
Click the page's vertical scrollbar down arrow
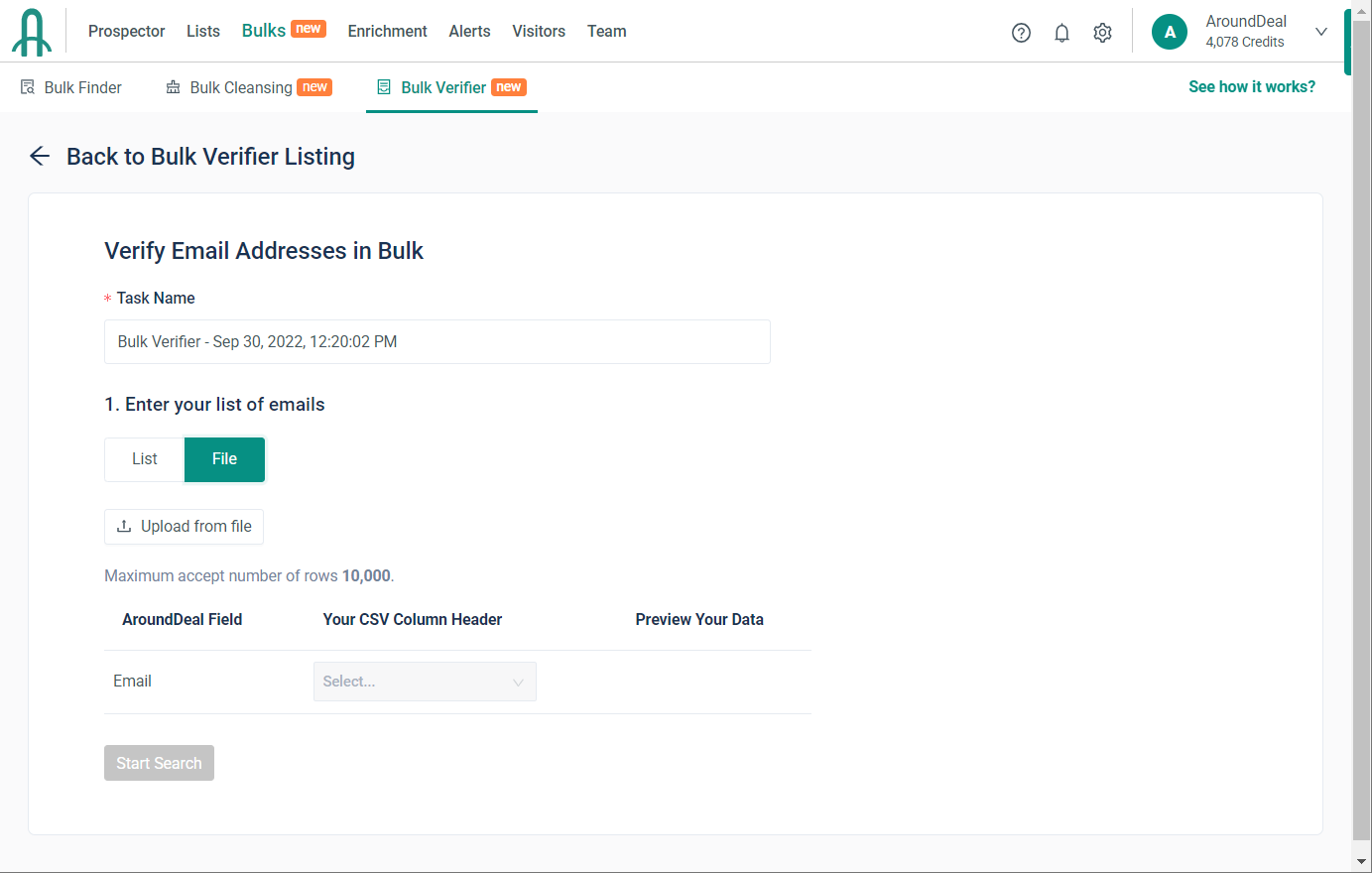pyautogui.click(x=1362, y=861)
